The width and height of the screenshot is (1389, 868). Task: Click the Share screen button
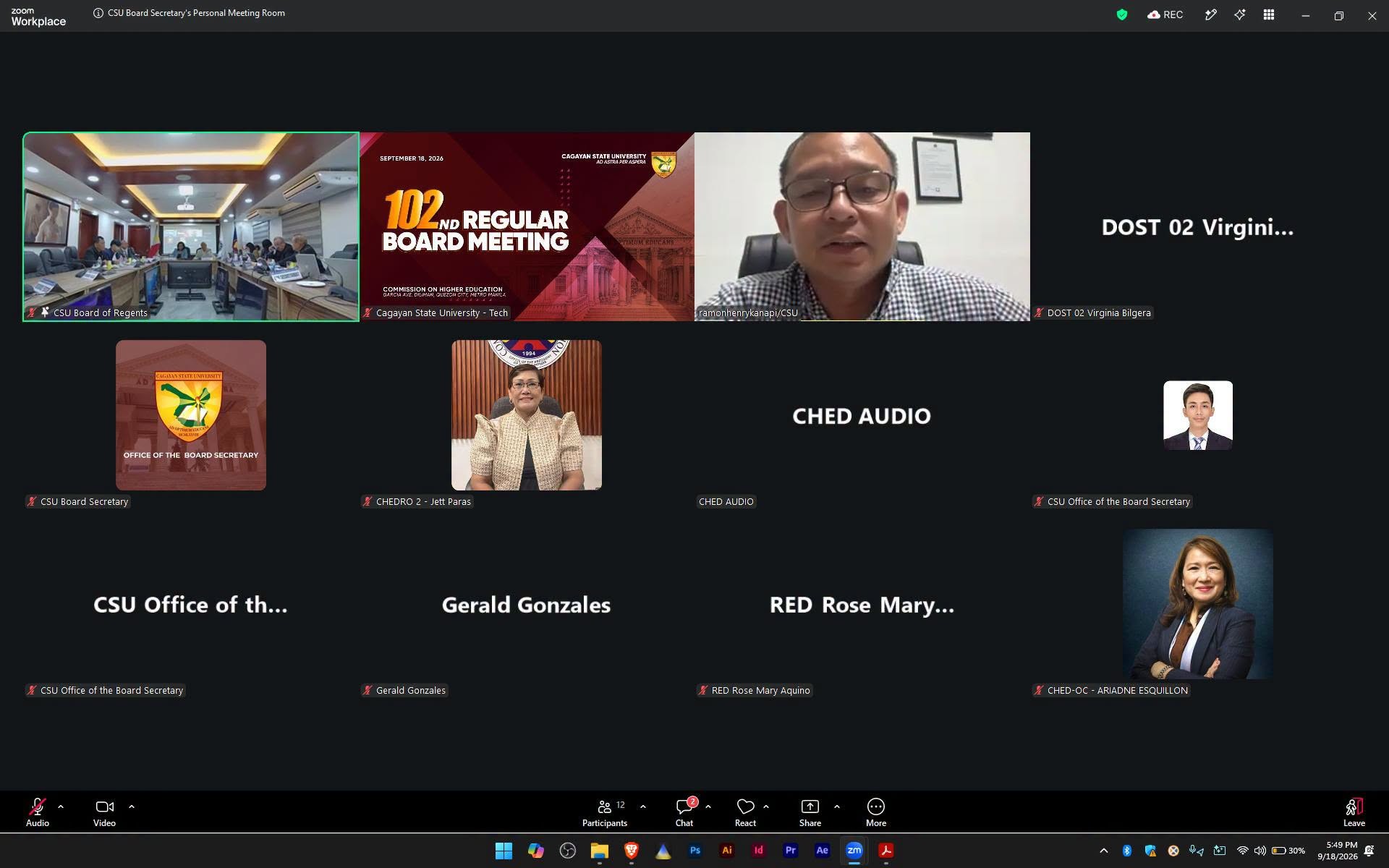[x=810, y=812]
